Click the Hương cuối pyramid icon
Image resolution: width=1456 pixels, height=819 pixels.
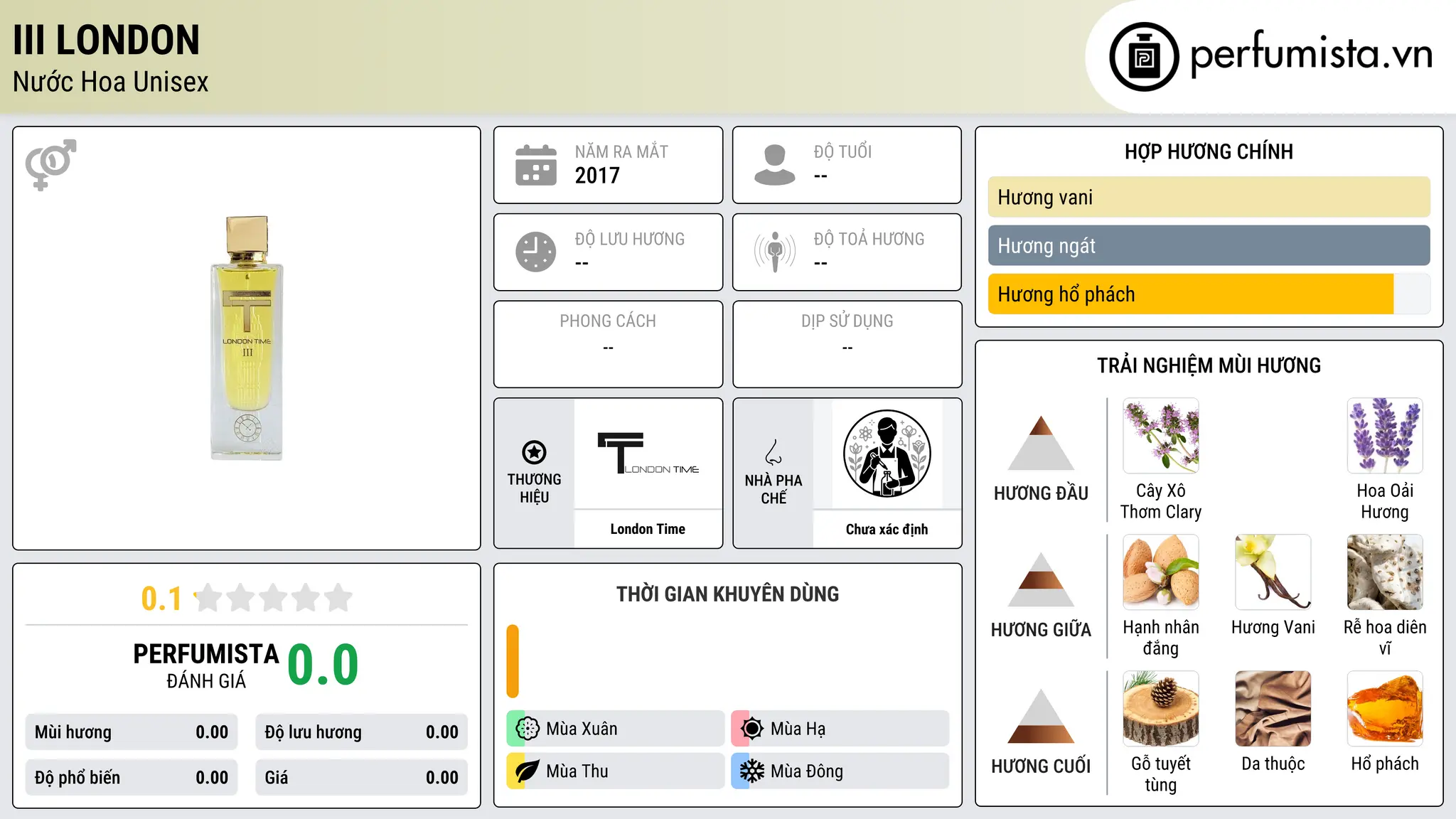point(1041,716)
